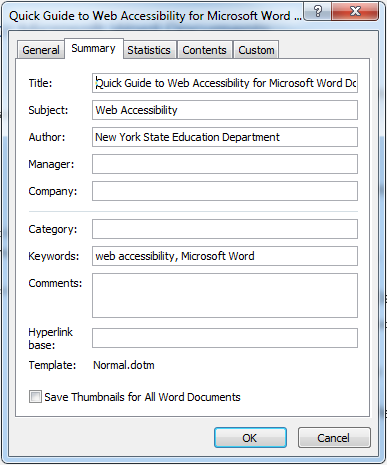Switch to the General tab
This screenshot has height=465, width=387.
click(41, 50)
